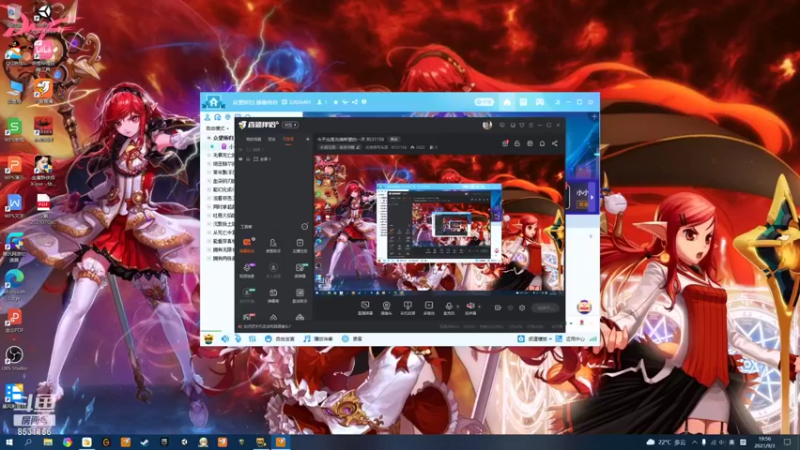Image resolution: width=800 pixels, height=450 pixels.
Task: Open the dropdown pill beside streaming logo
Action: [x=290, y=125]
